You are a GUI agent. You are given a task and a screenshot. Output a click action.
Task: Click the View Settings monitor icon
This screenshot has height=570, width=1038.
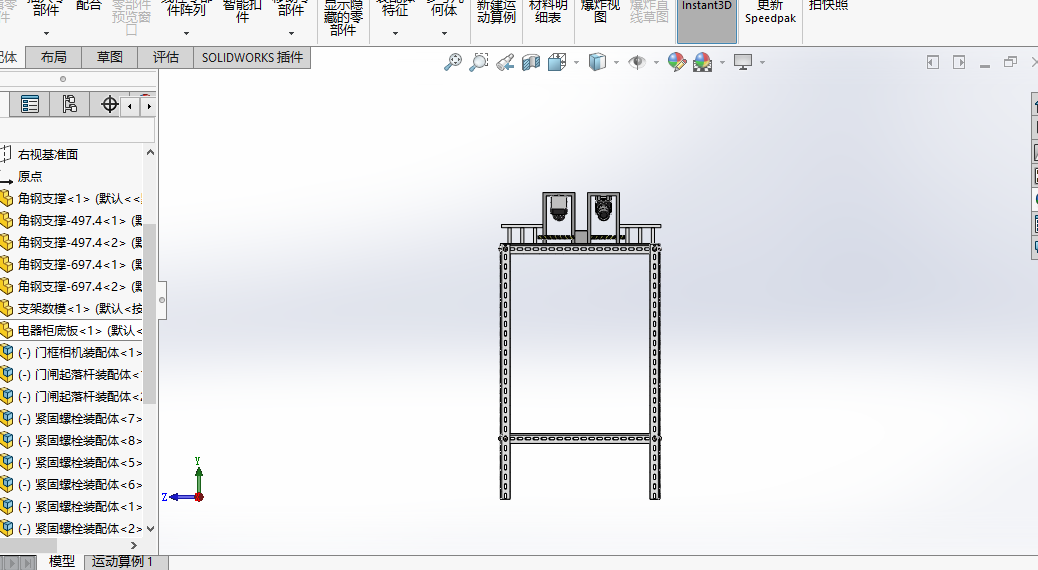point(743,62)
